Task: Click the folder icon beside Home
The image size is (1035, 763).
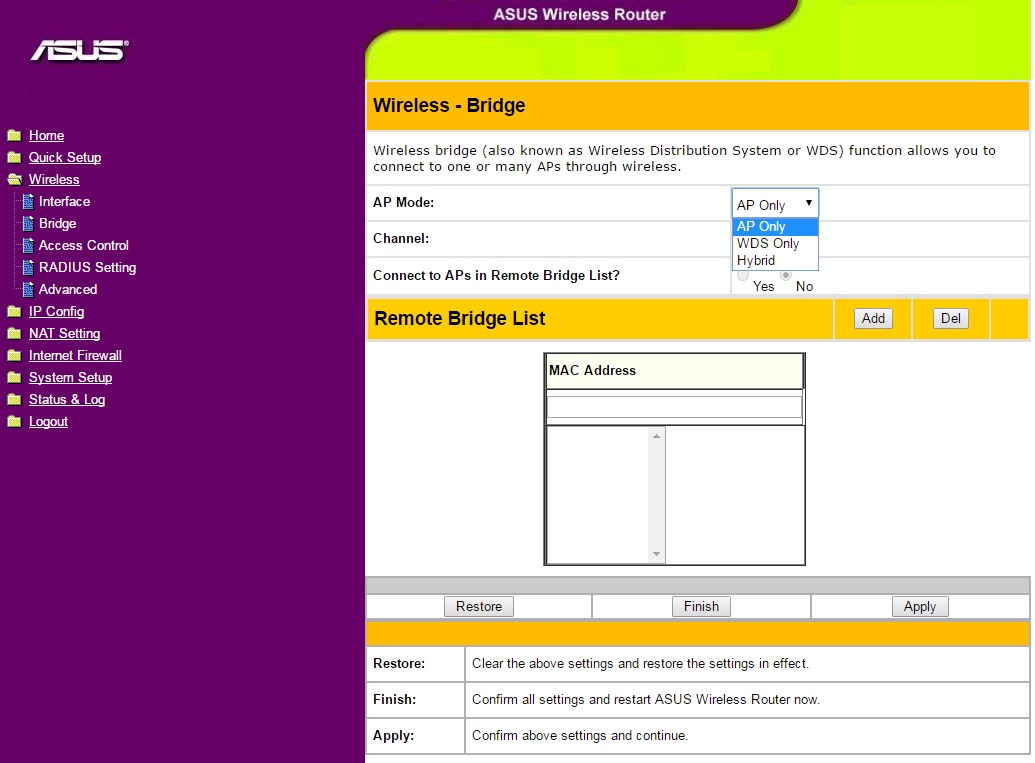Action: coord(14,135)
